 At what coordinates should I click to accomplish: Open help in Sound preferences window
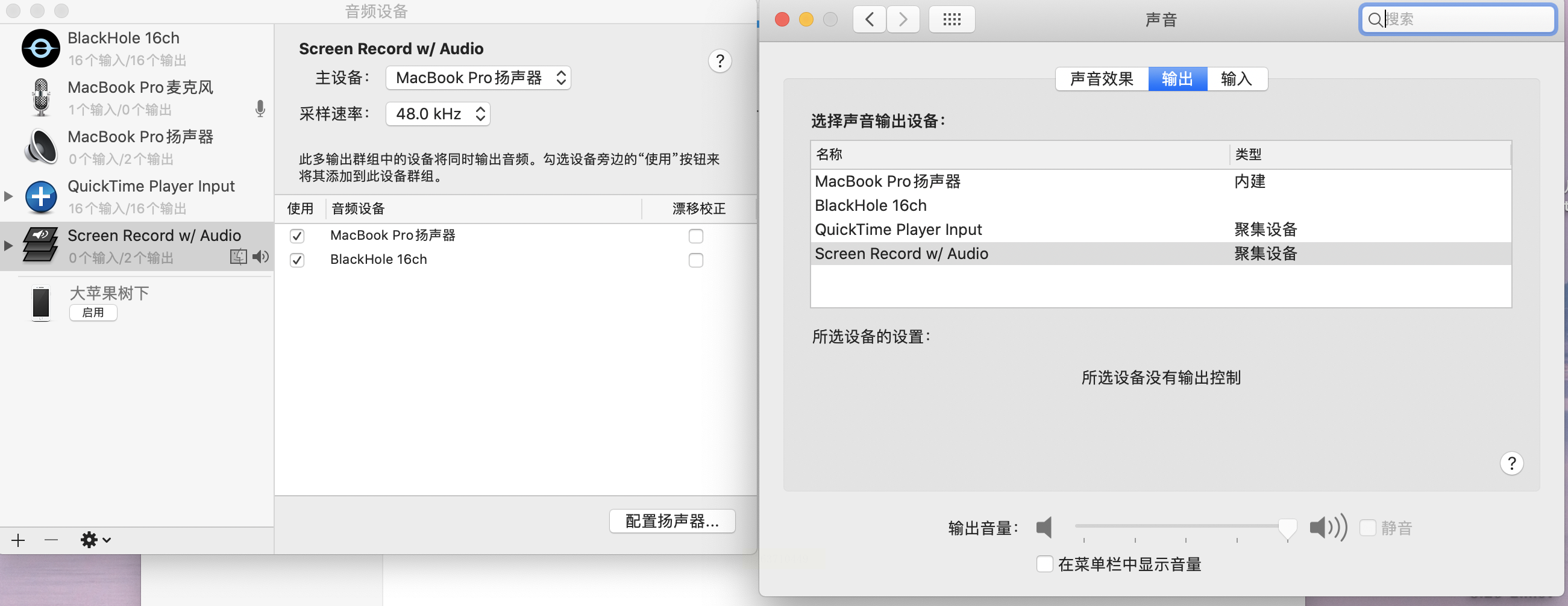(x=1511, y=464)
